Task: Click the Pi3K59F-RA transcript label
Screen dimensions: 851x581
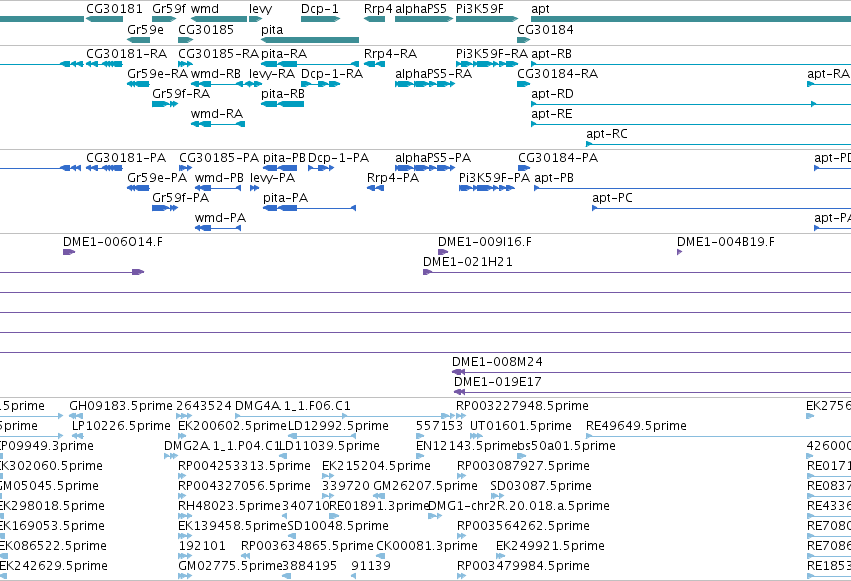Action: click(x=492, y=54)
